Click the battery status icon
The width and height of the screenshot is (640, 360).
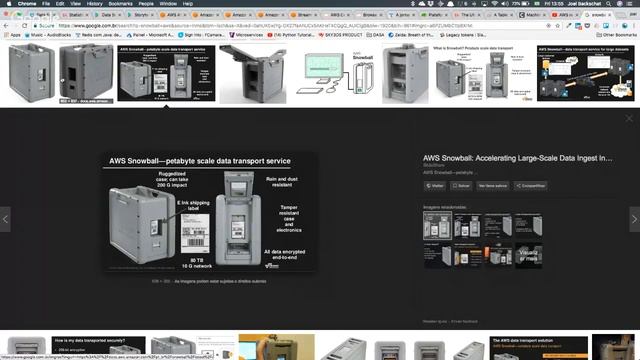(525, 4)
